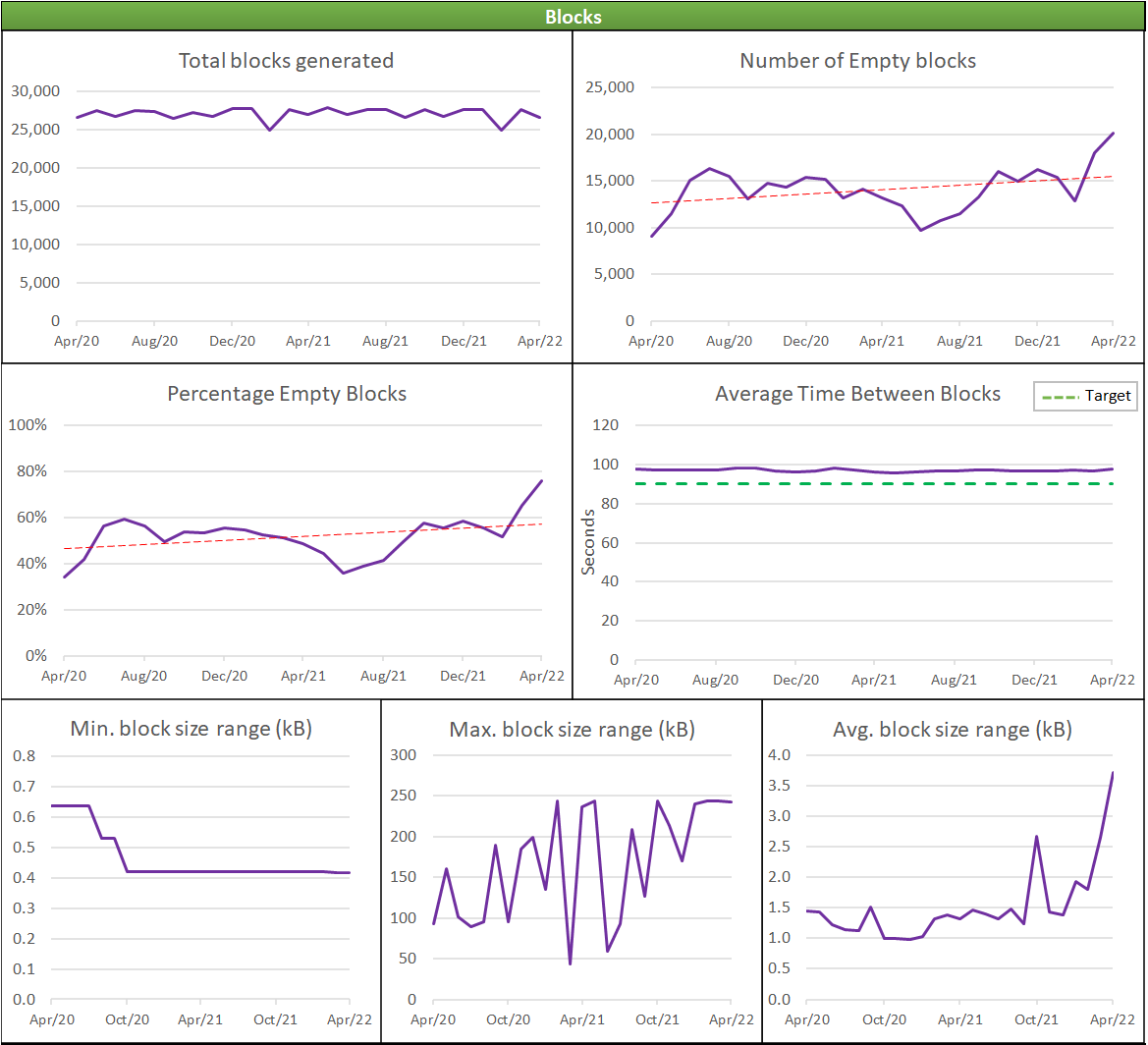
Task: Click the 3.5 label in Avg. block size chart
Action: coord(779,786)
